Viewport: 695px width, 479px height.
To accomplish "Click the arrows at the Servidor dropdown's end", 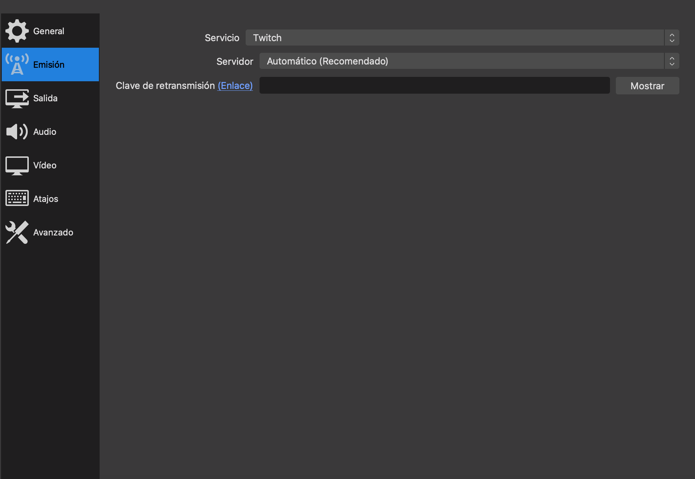I will (672, 61).
